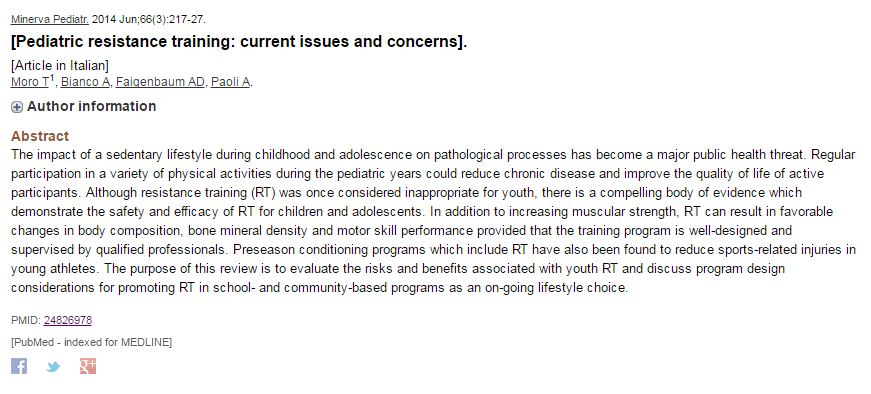The width and height of the screenshot is (871, 394).
Task: Click the PubMed indexed for MEDLINE status text
Action: click(92, 342)
